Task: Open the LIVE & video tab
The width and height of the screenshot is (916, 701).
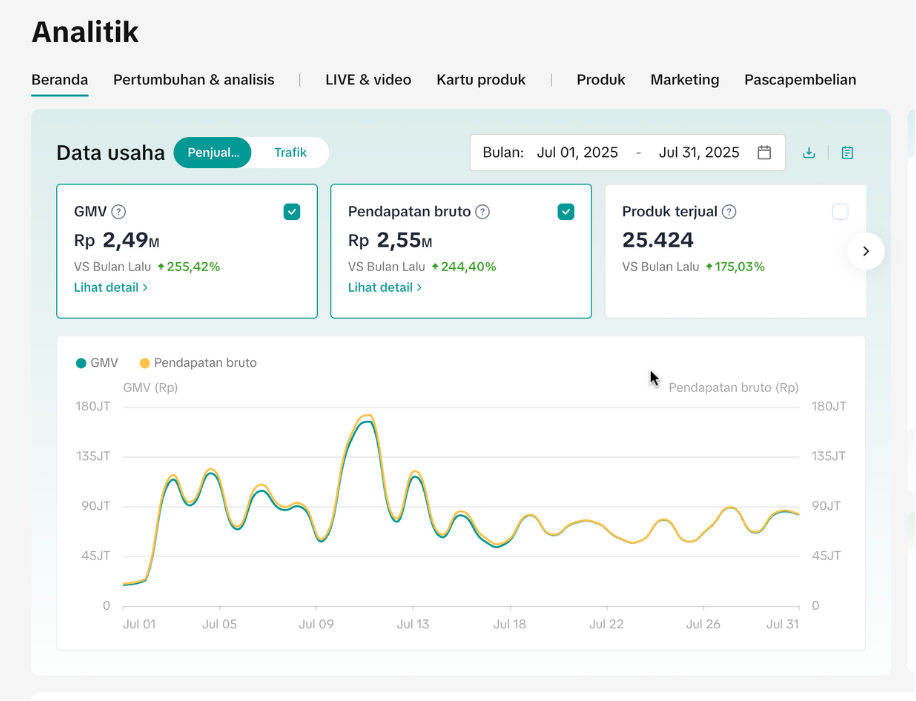Action: pyautogui.click(x=368, y=79)
